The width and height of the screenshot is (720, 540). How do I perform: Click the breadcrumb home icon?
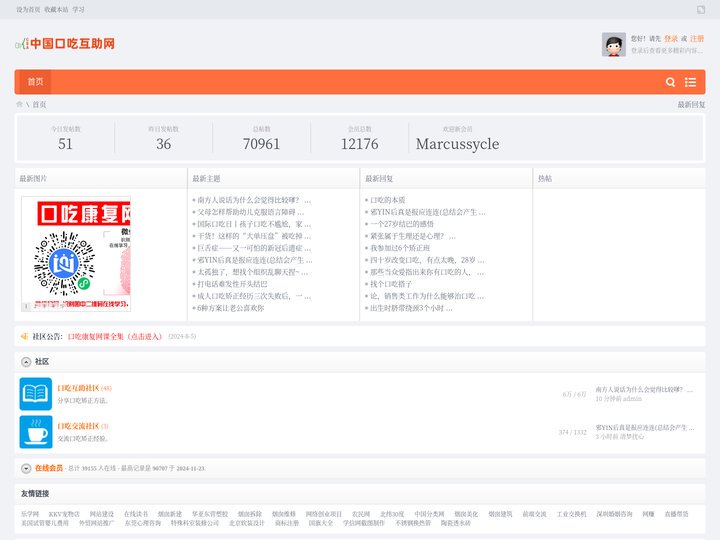coord(19,104)
